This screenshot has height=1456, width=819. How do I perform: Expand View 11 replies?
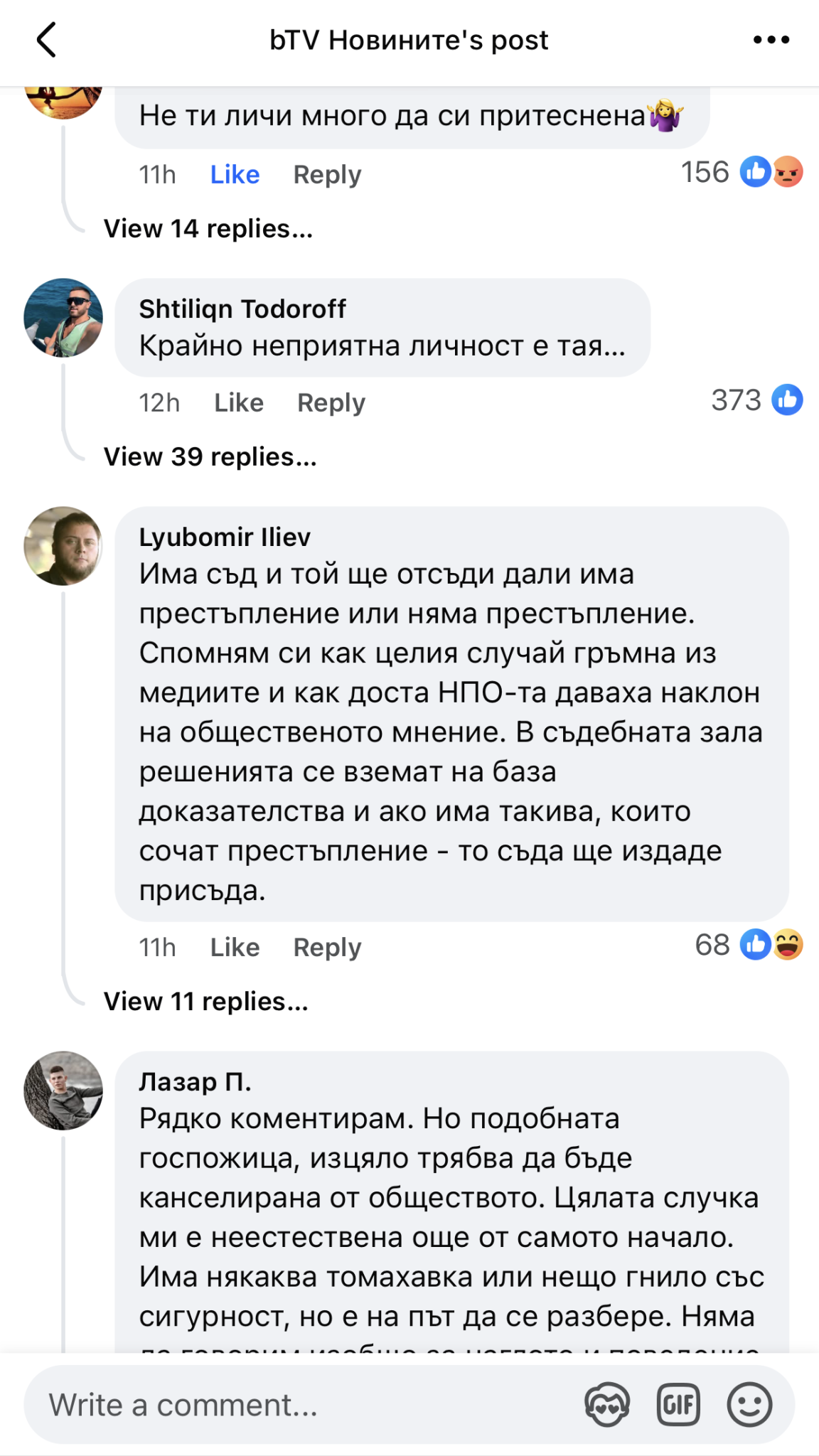click(206, 1001)
